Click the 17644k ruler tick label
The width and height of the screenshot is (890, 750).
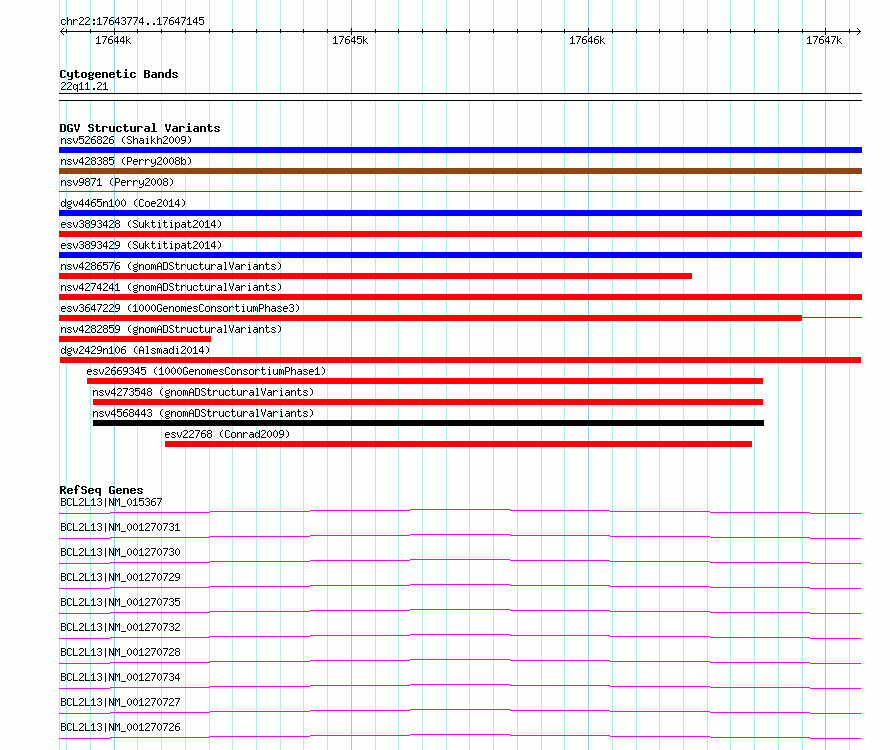(x=113, y=40)
